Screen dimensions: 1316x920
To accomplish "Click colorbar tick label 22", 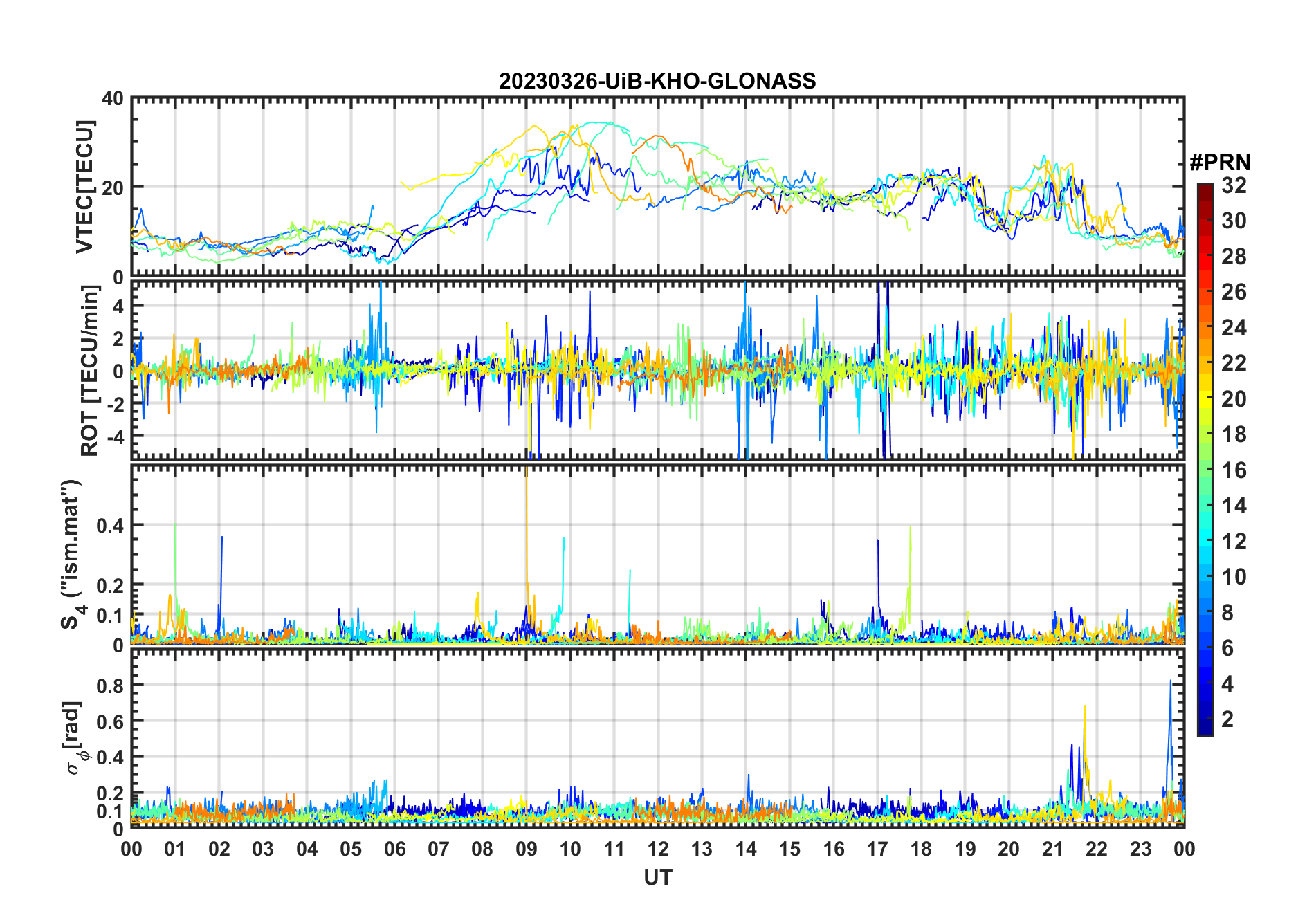I will [1234, 363].
